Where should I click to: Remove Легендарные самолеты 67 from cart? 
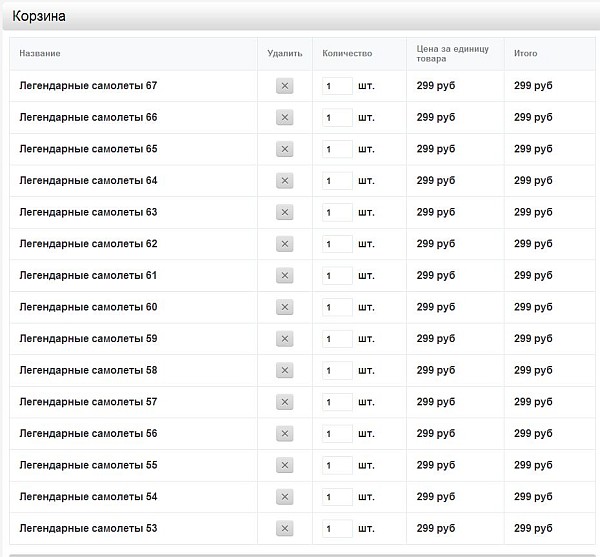tap(284, 87)
